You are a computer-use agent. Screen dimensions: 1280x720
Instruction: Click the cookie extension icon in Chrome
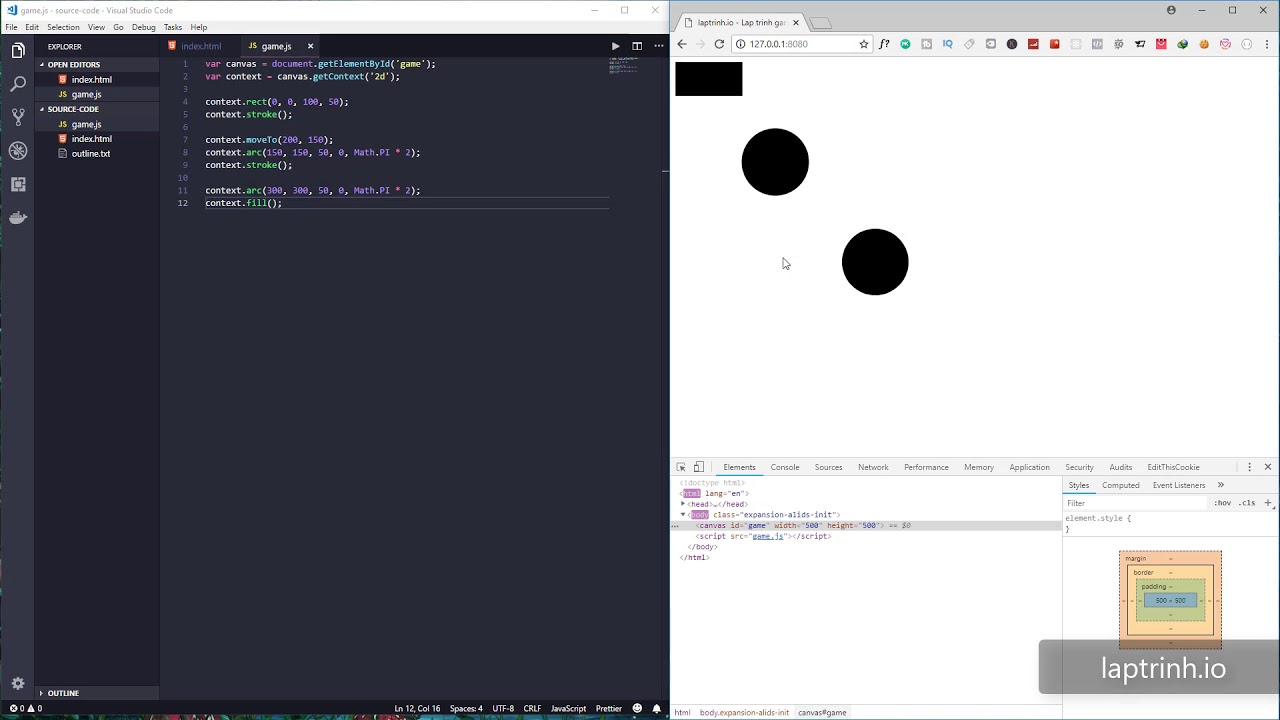click(1204, 44)
